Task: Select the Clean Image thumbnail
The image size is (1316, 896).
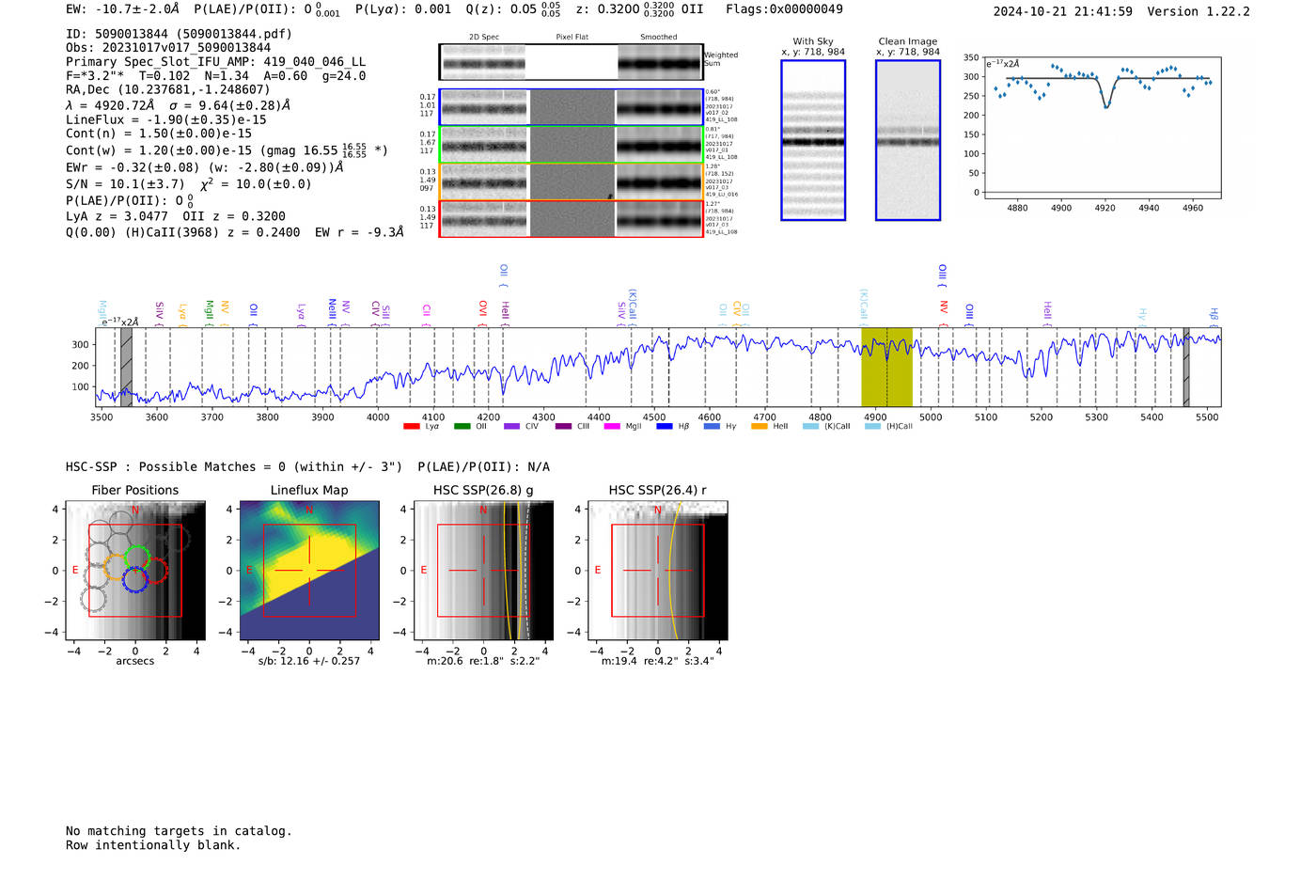Action: tap(908, 140)
